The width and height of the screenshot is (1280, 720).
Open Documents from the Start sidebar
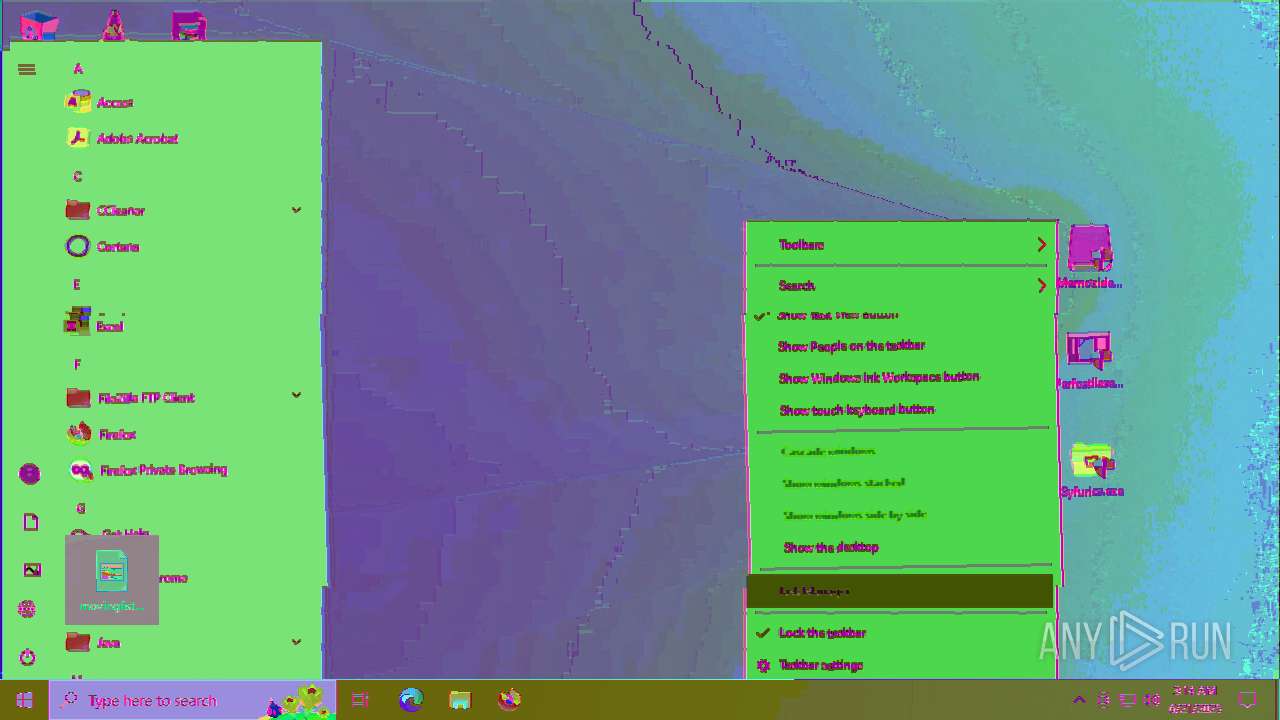pyautogui.click(x=30, y=522)
